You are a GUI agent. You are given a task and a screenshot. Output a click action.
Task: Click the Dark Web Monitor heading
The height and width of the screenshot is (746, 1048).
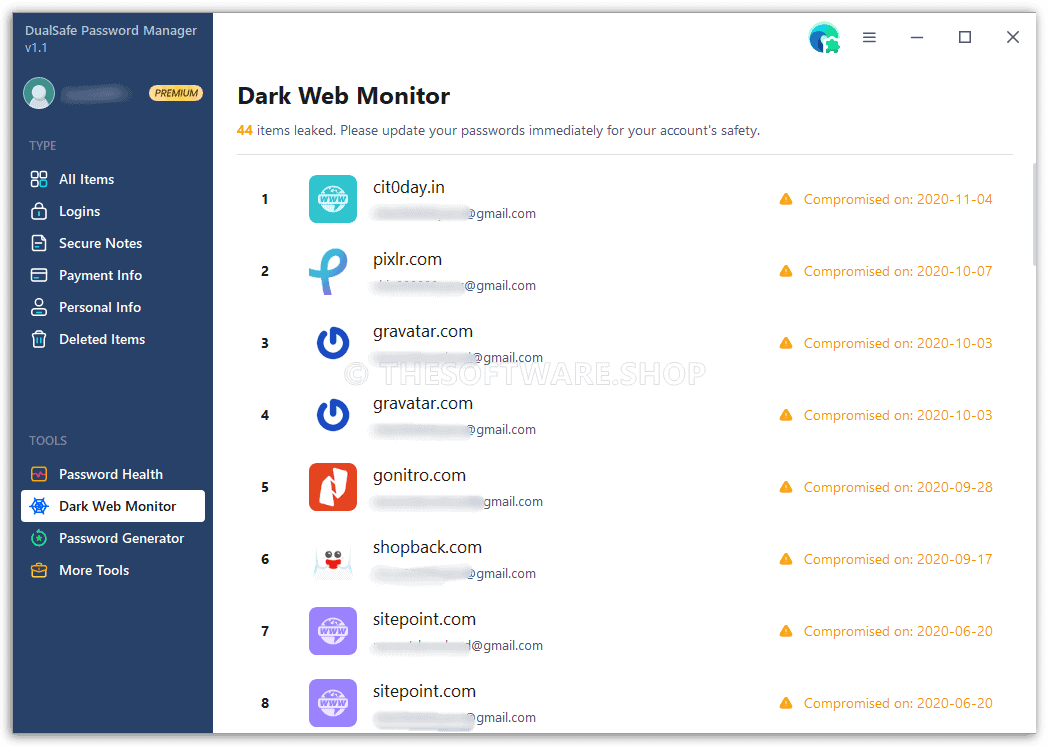(344, 96)
